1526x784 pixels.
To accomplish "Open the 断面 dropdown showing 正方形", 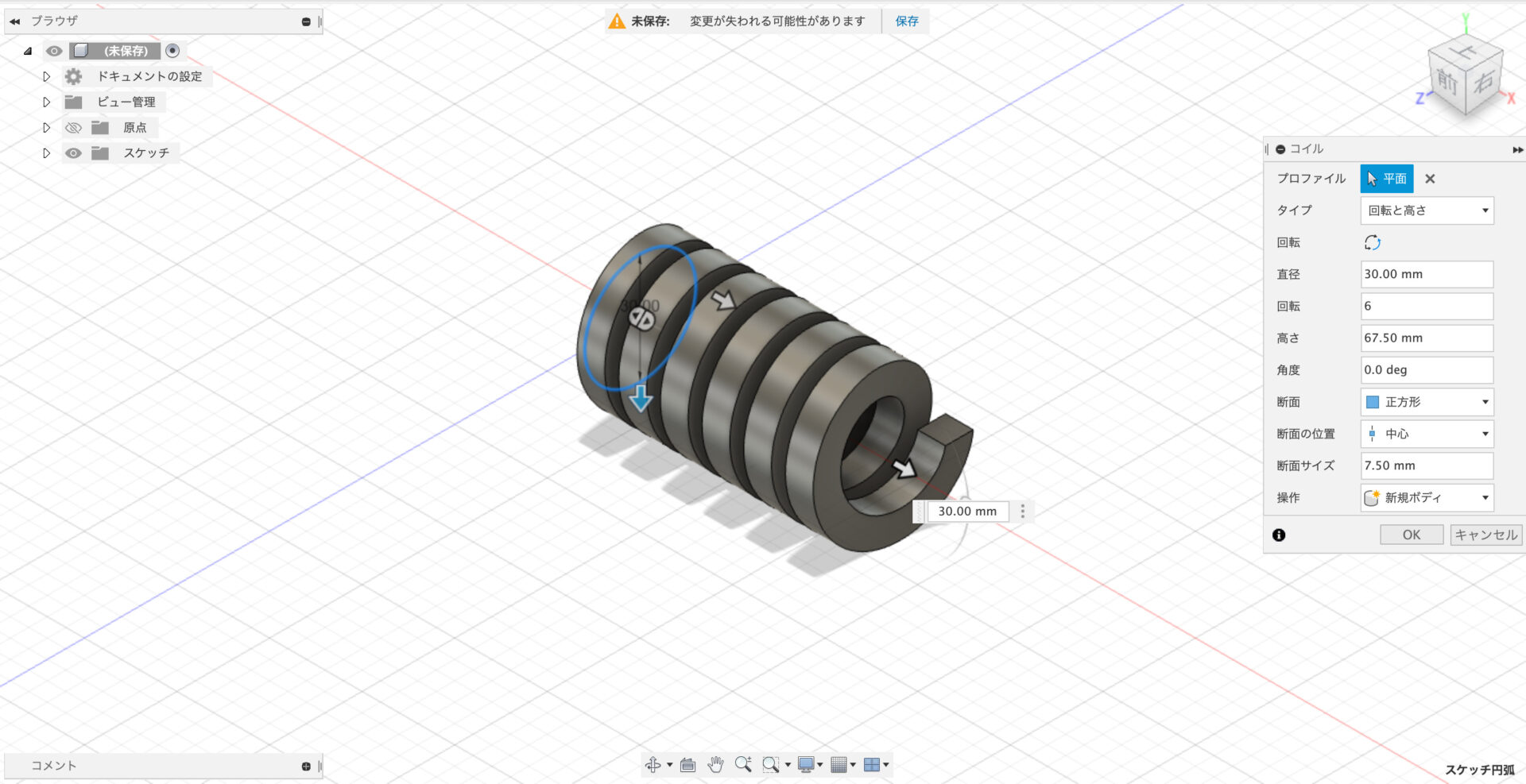I will point(1427,402).
